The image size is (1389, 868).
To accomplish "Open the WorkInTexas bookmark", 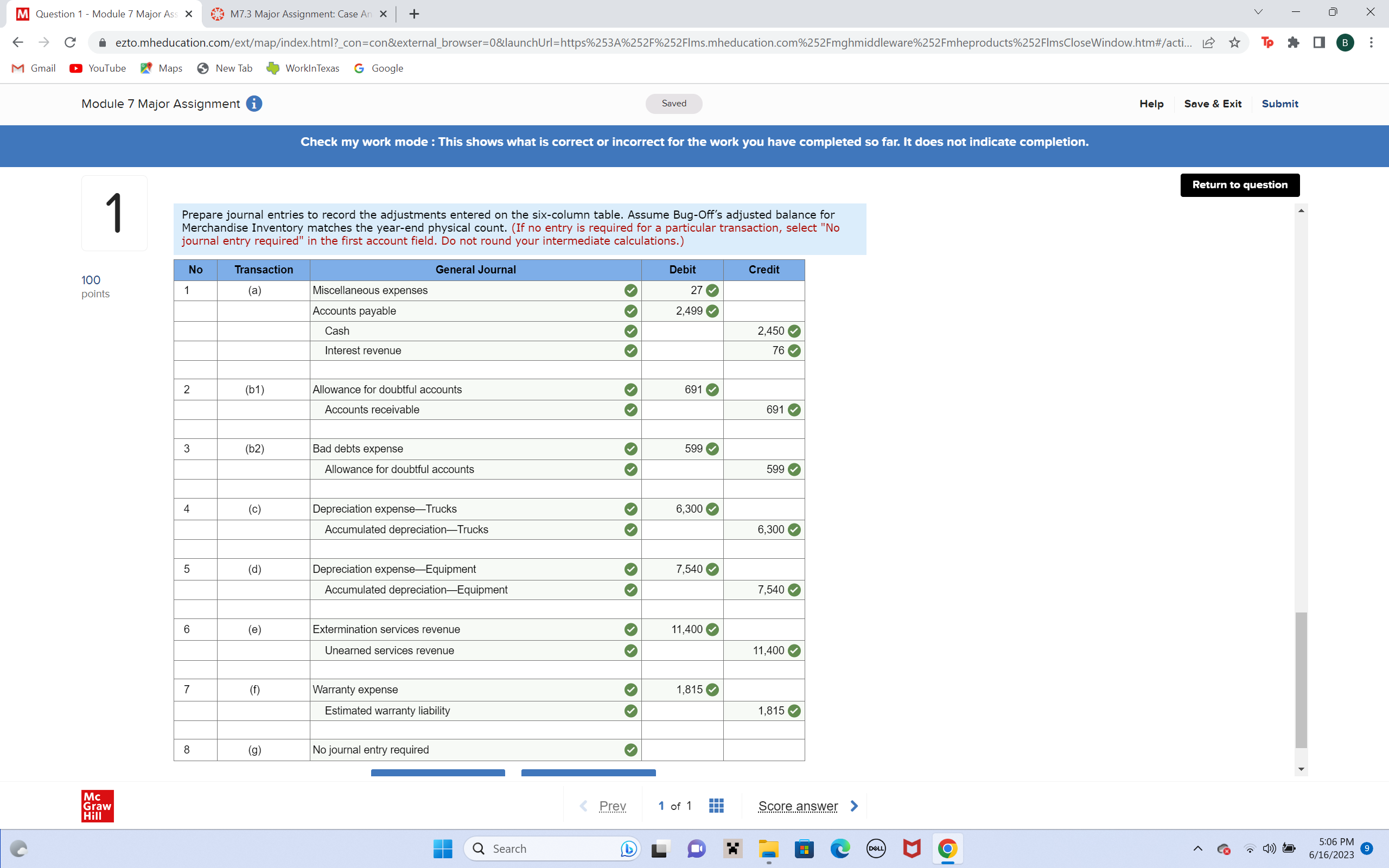I will [303, 68].
